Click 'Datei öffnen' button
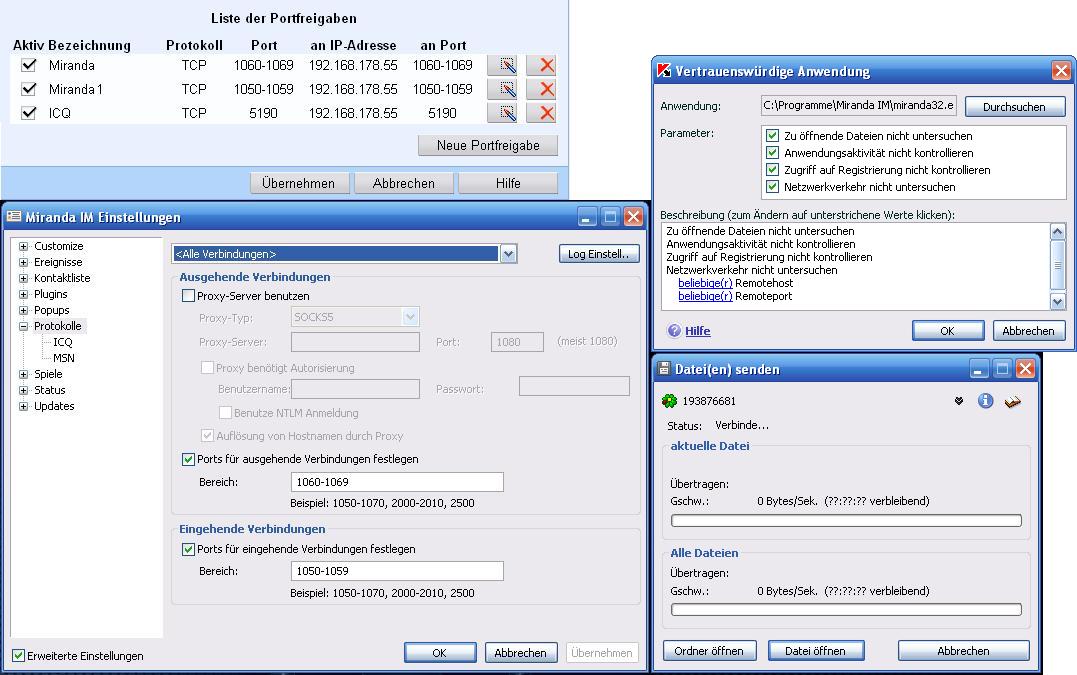Screen dimensions: 1077x675 pyautogui.click(x=815, y=650)
